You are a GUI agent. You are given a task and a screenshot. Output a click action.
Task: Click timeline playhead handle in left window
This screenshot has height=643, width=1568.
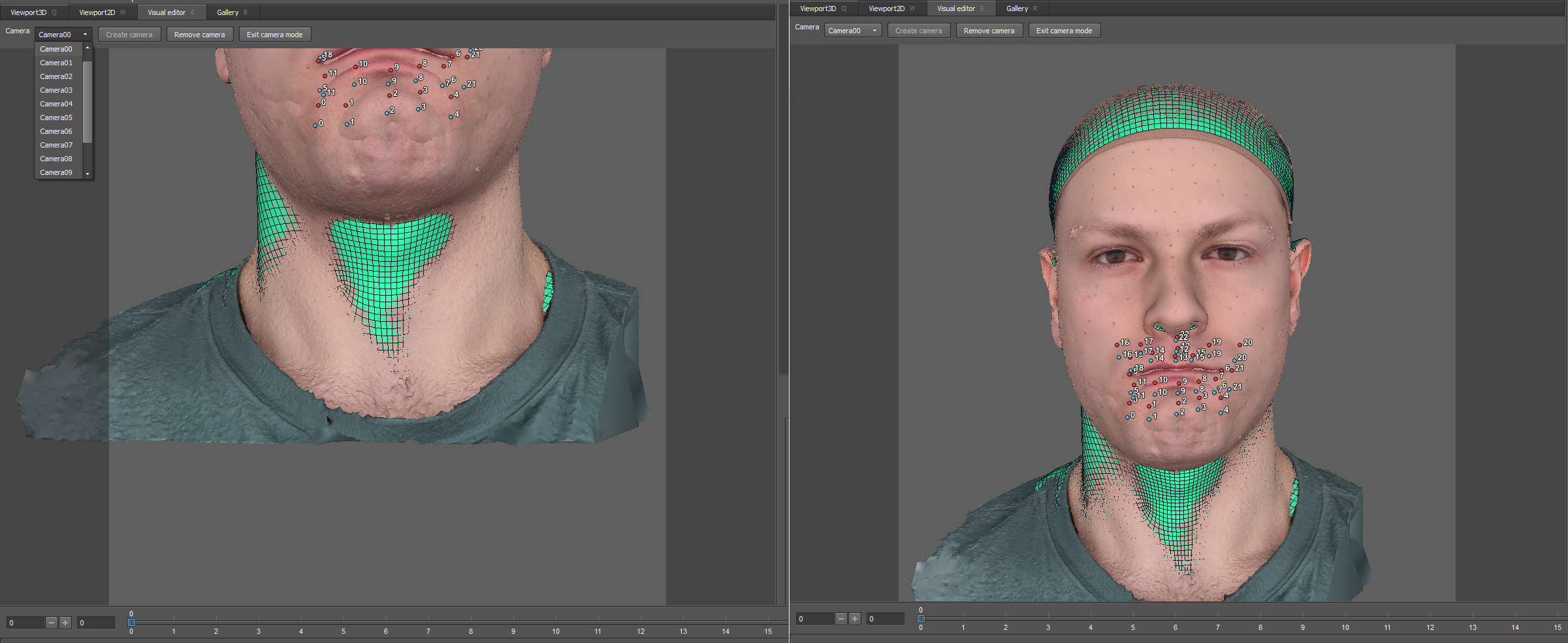(x=131, y=622)
